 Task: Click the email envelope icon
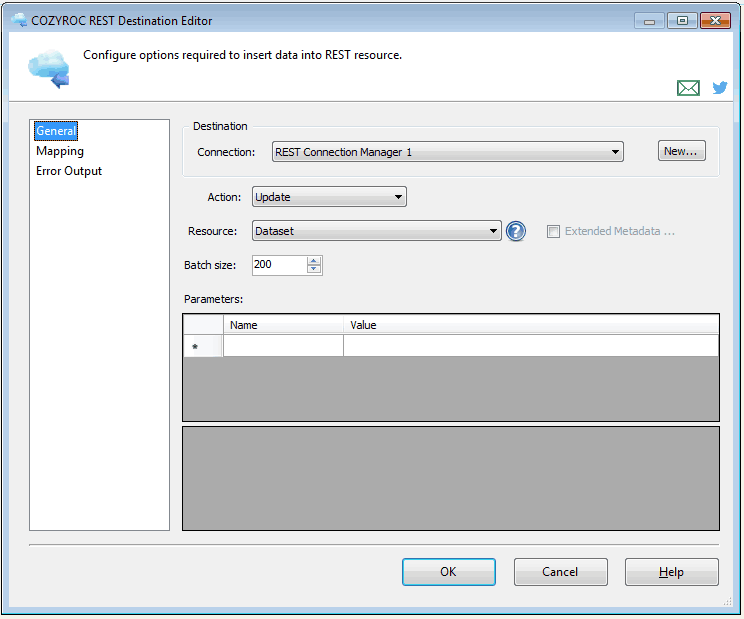[688, 88]
